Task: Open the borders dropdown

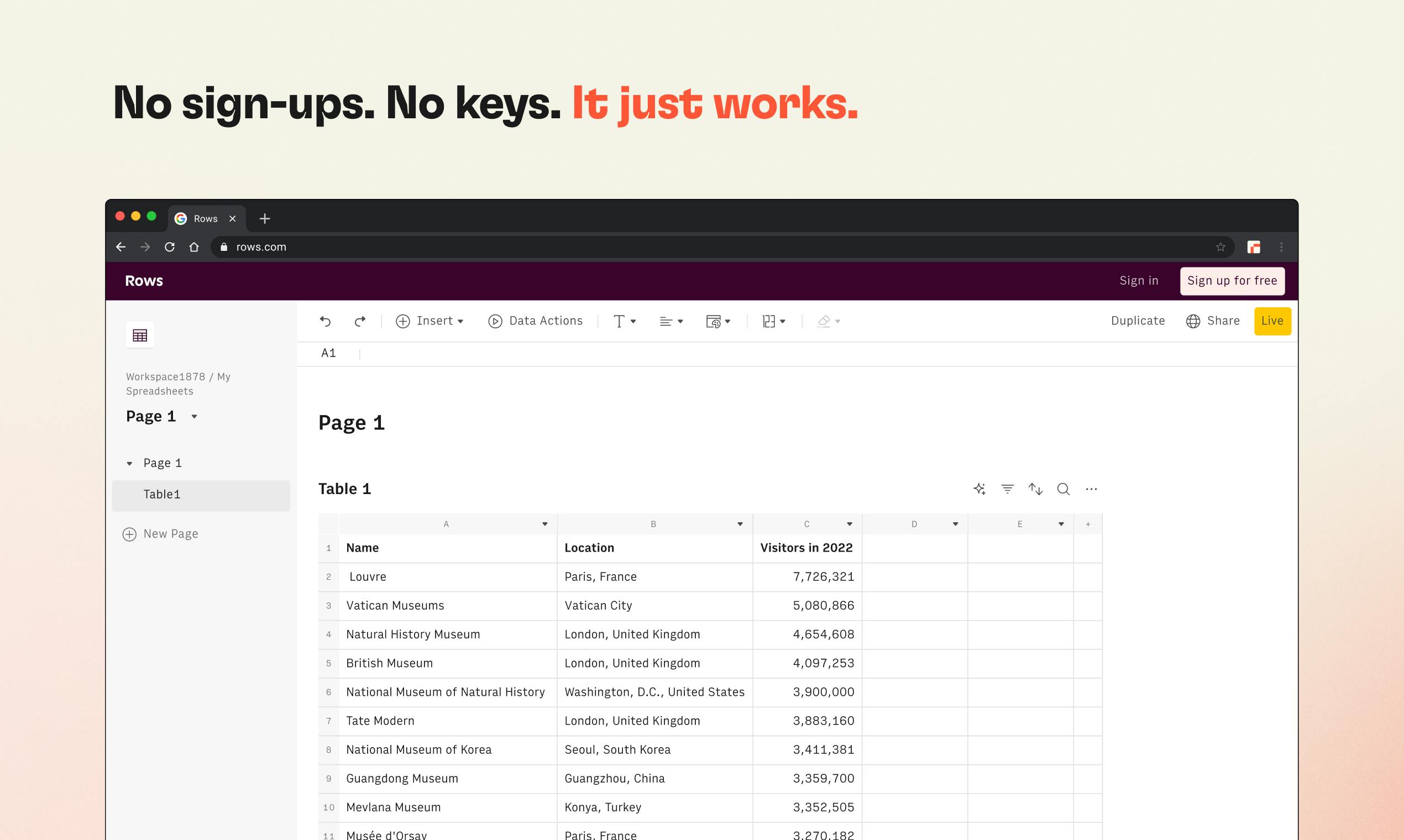Action: pos(774,321)
